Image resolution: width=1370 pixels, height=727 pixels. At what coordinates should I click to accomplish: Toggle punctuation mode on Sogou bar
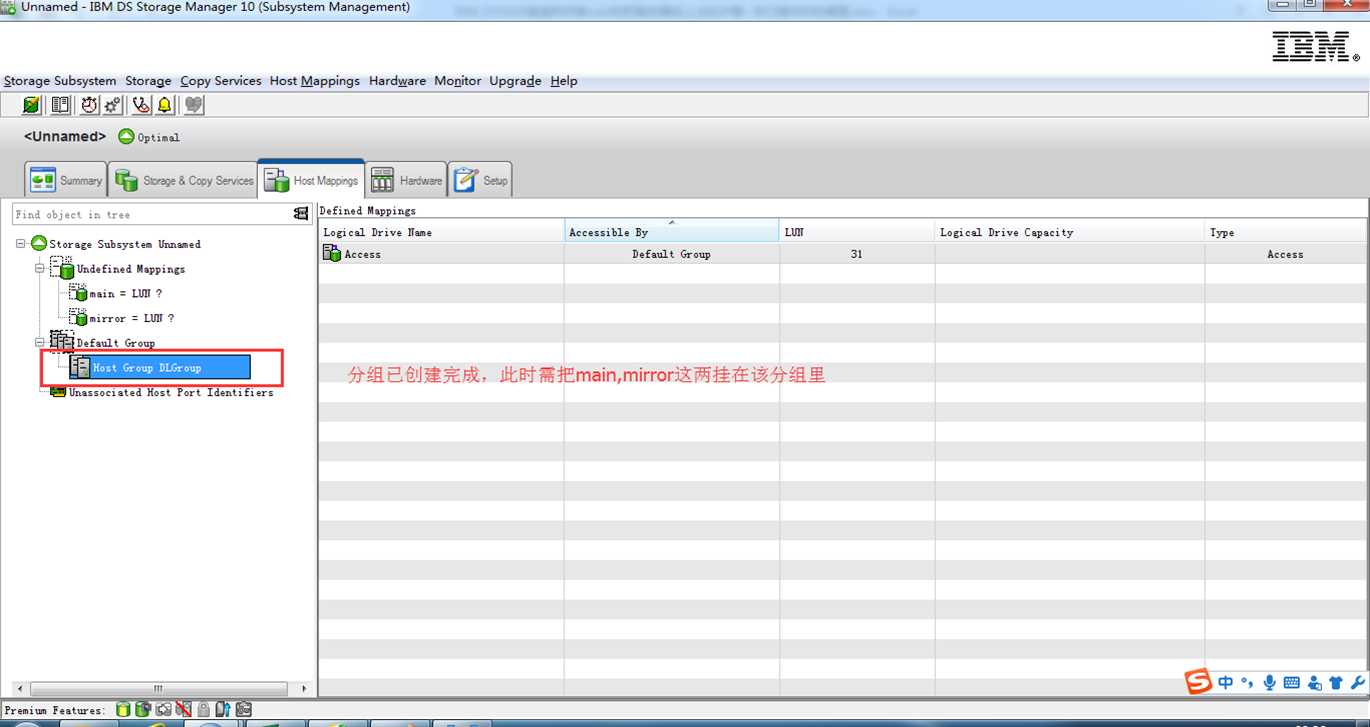click(1247, 683)
